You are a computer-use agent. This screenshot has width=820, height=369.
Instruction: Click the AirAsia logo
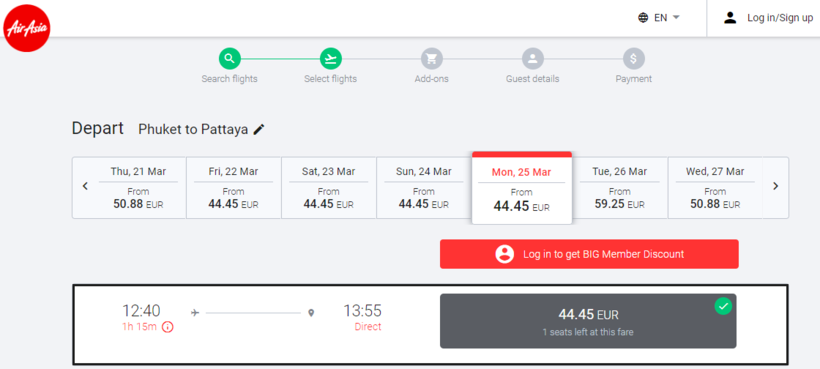pyautogui.click(x=27, y=28)
